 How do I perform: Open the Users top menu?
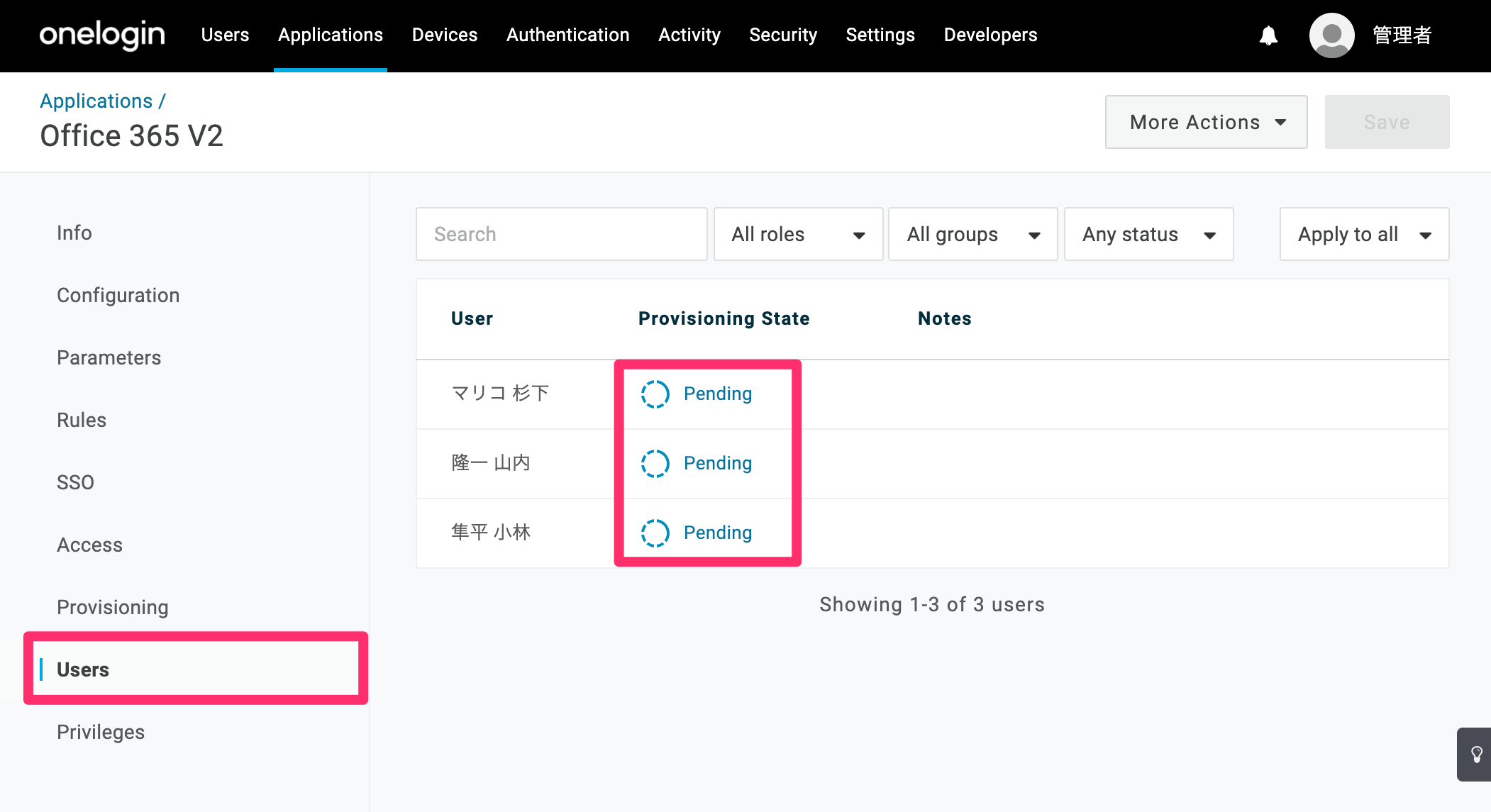pos(225,35)
